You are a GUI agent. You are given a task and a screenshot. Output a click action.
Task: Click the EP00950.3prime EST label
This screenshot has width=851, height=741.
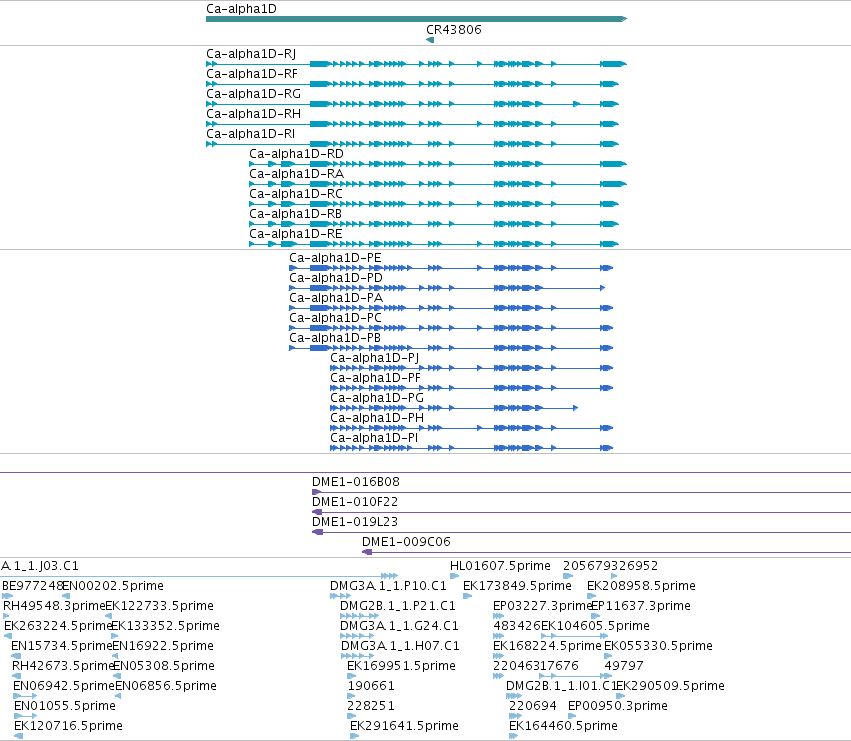coord(618,706)
